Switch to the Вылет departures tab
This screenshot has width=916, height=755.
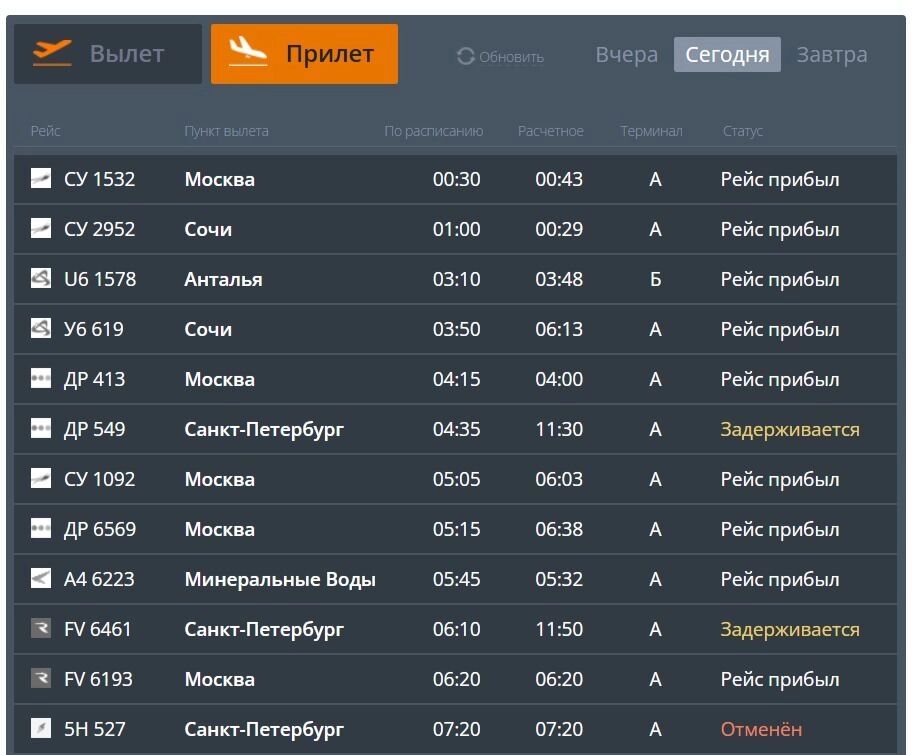tap(108, 54)
